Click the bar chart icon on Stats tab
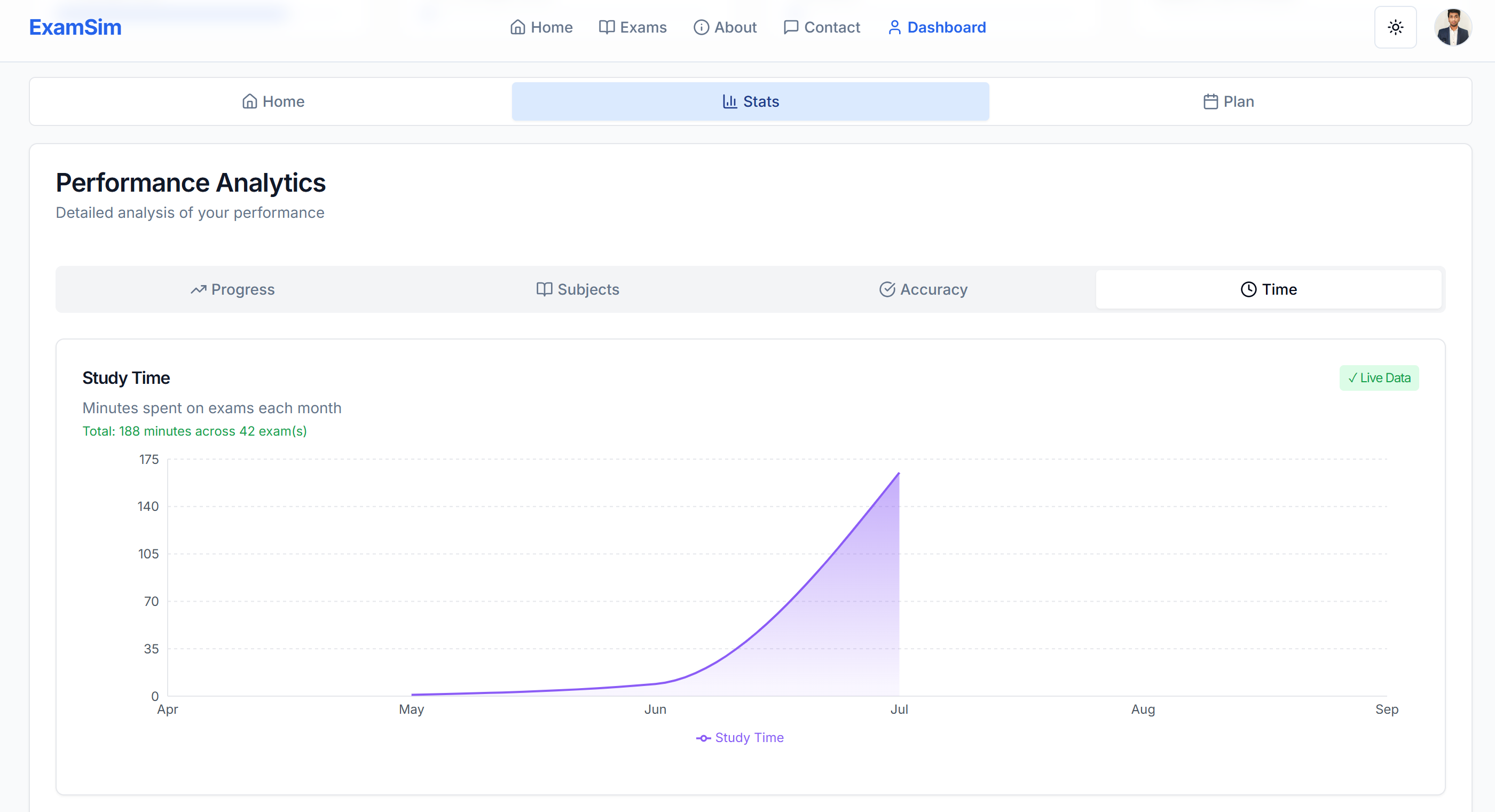 (729, 101)
